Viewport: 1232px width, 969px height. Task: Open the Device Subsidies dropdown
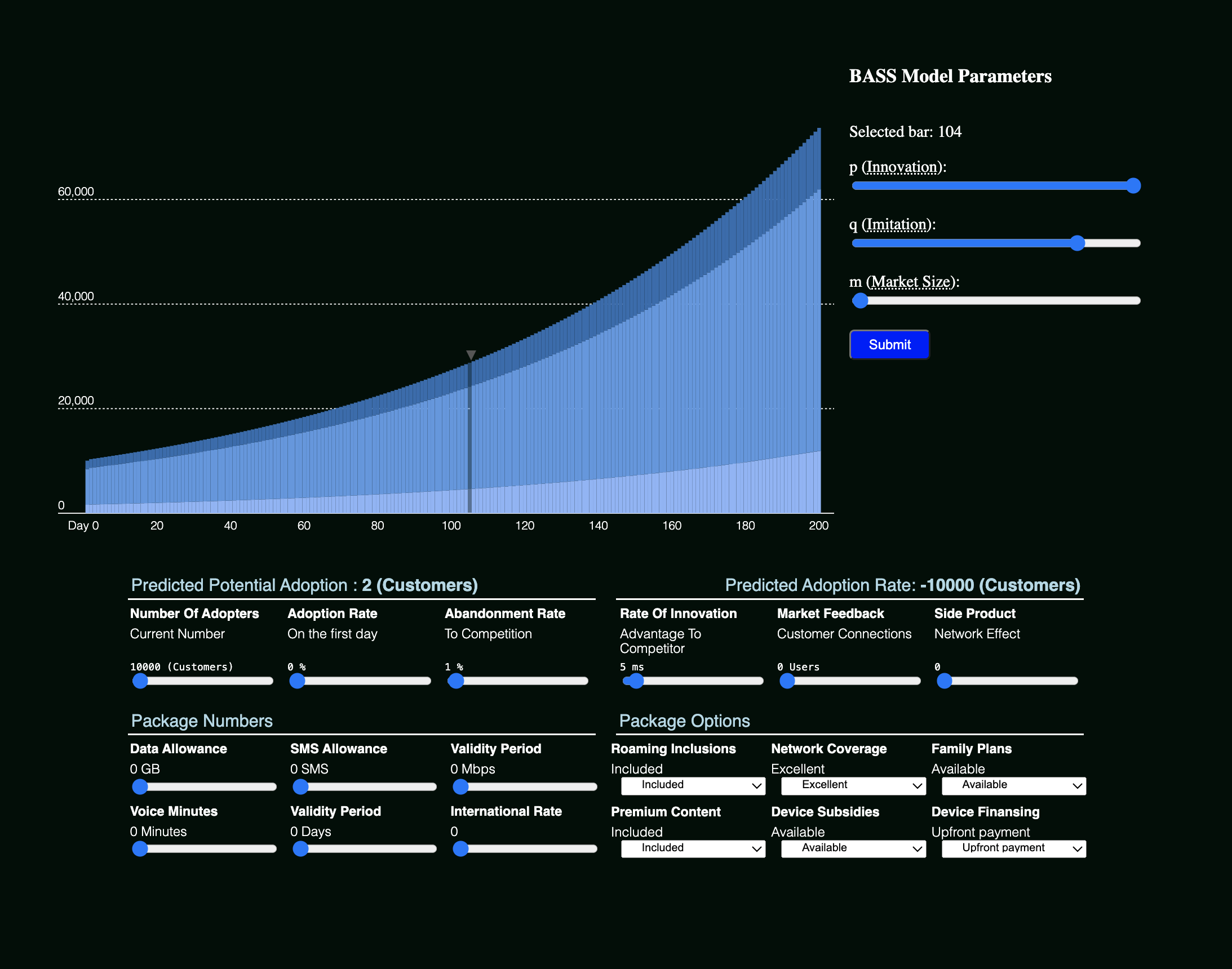click(853, 849)
